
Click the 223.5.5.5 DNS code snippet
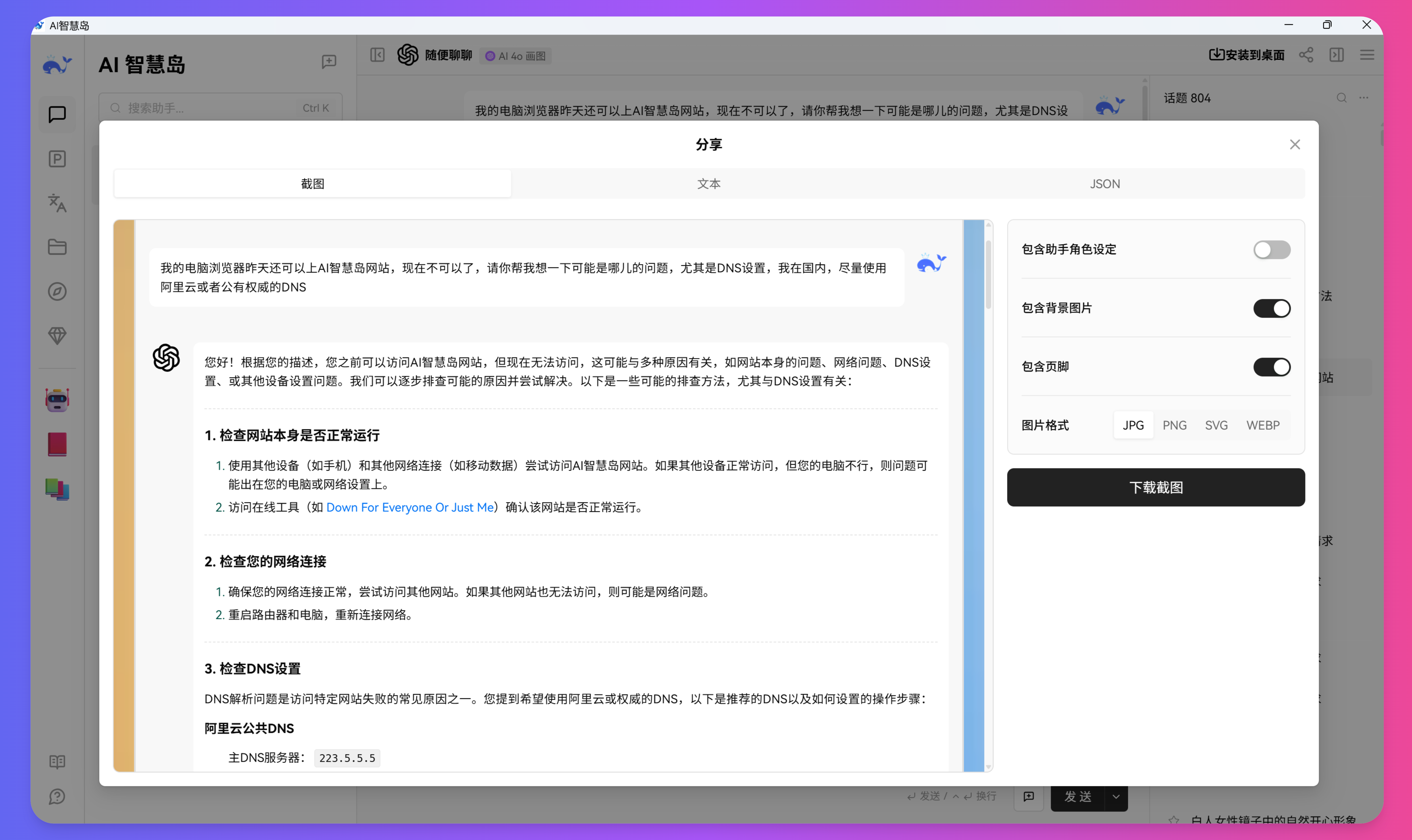[x=347, y=758]
